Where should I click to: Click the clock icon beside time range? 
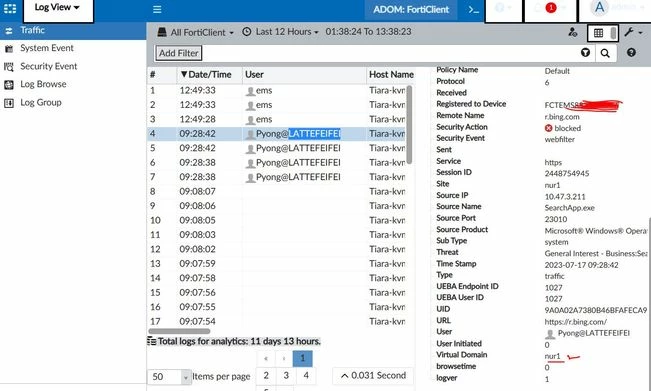coord(247,32)
